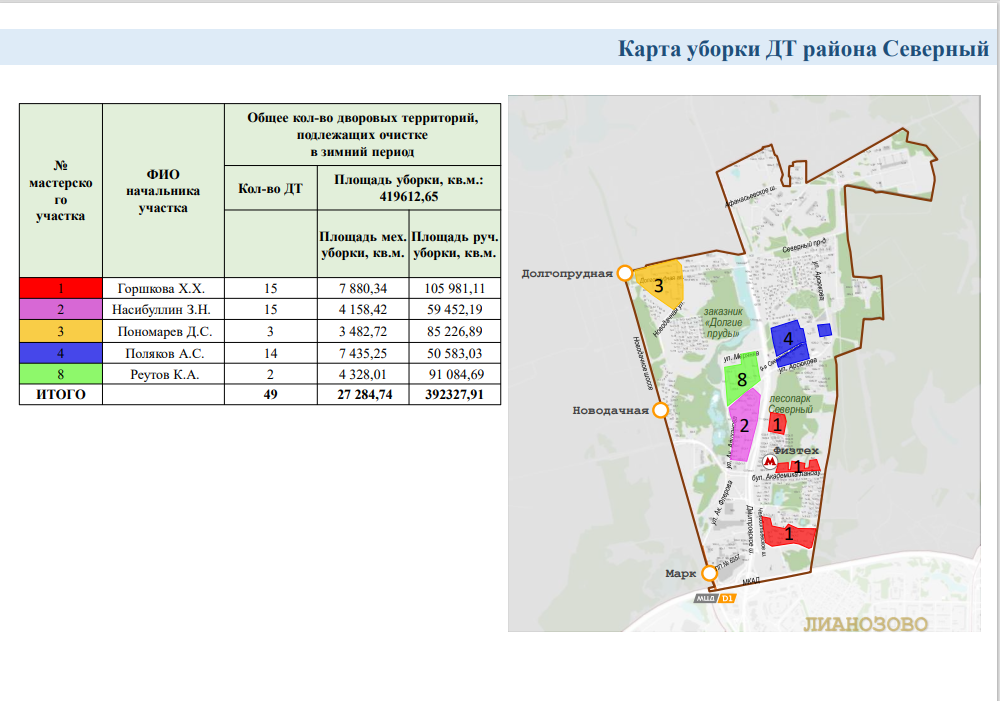Click the count '14' in Поляков row

[270, 353]
